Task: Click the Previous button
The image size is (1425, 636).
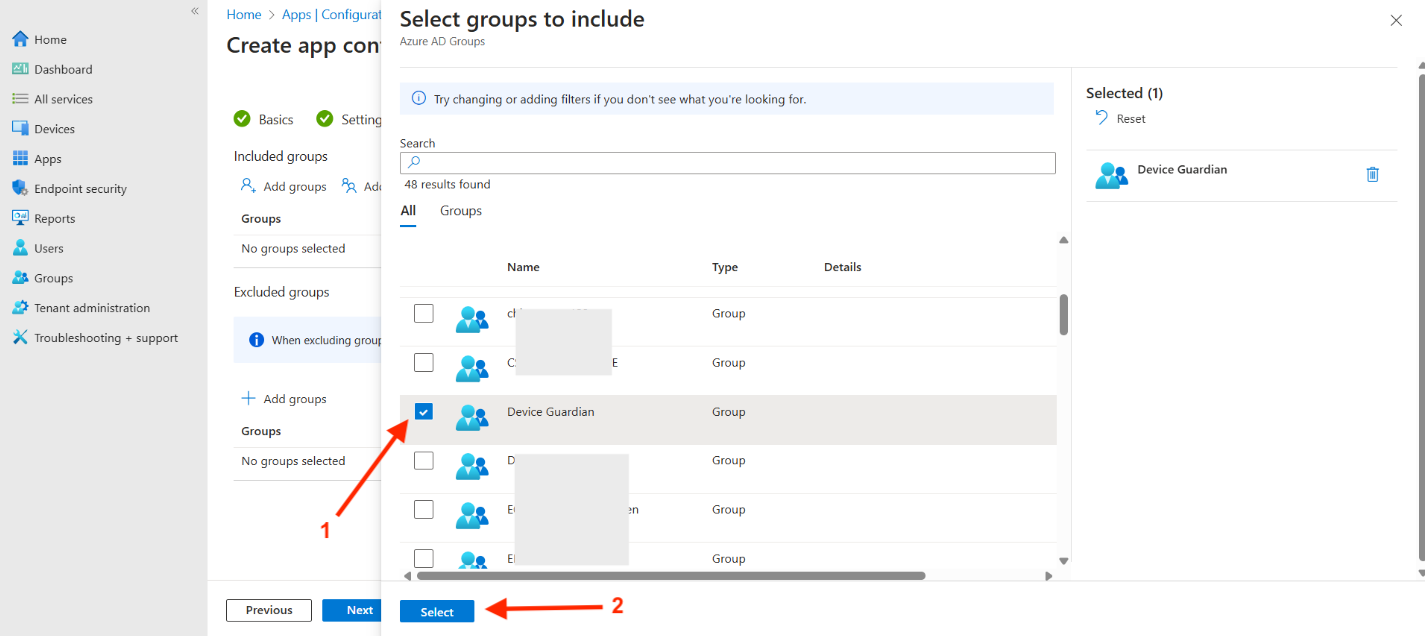Action: click(x=269, y=610)
